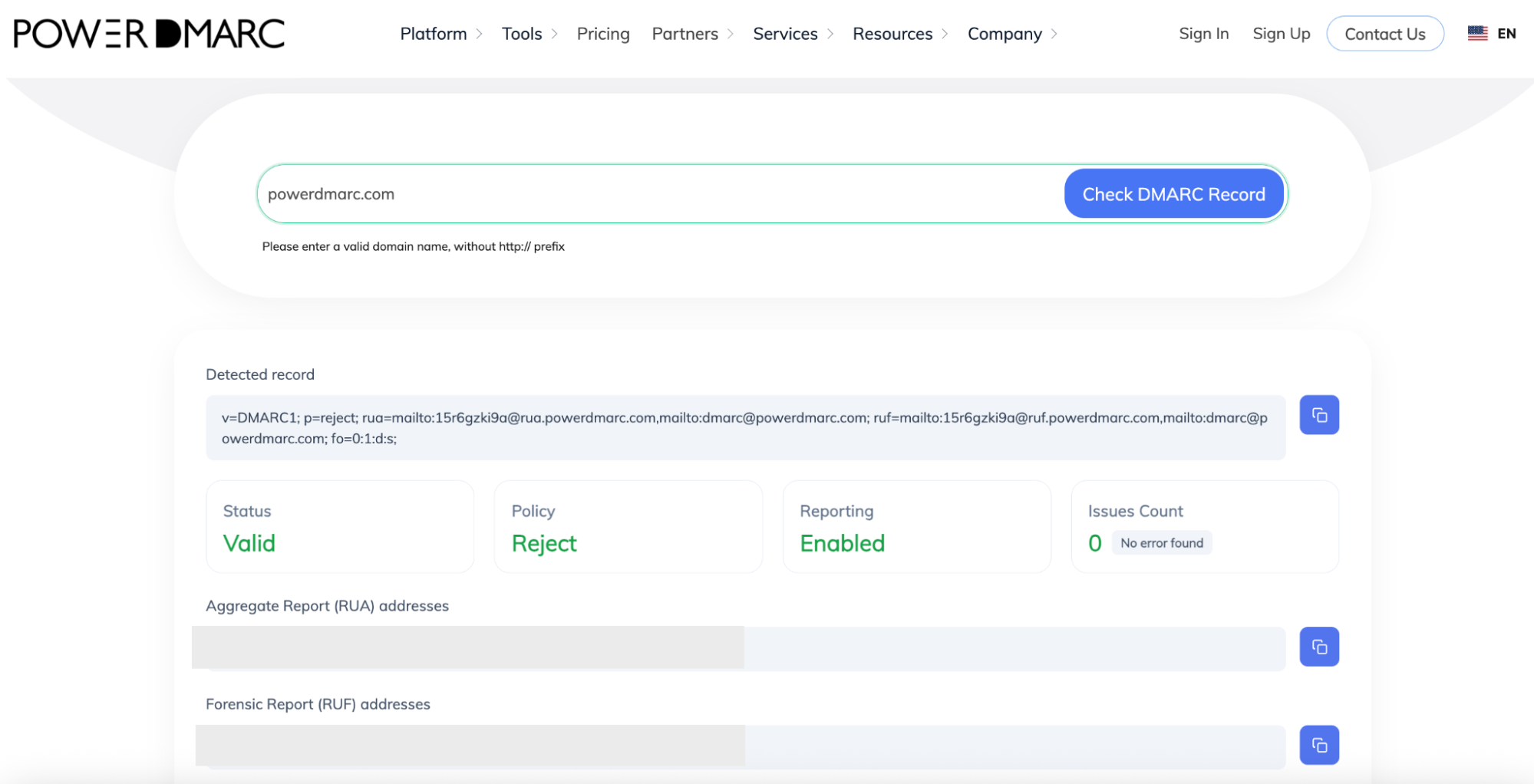Go to the Pricing page
The image size is (1534, 784).
[603, 34]
